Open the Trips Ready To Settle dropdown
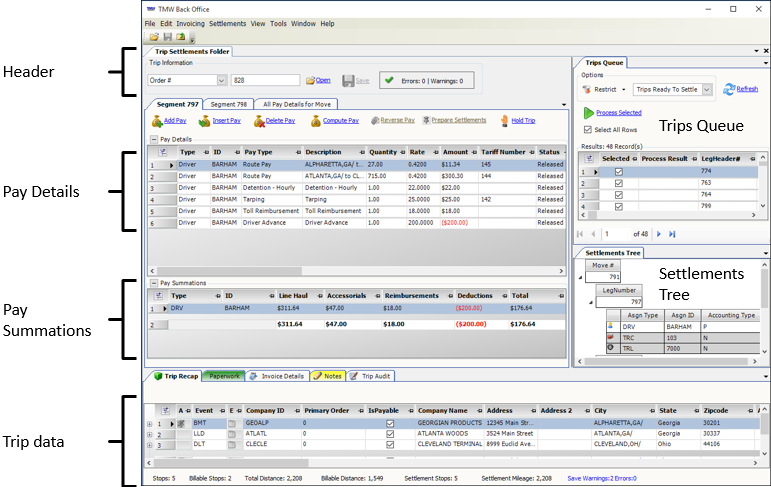Screen dimensions: 771x487 pos(707,90)
